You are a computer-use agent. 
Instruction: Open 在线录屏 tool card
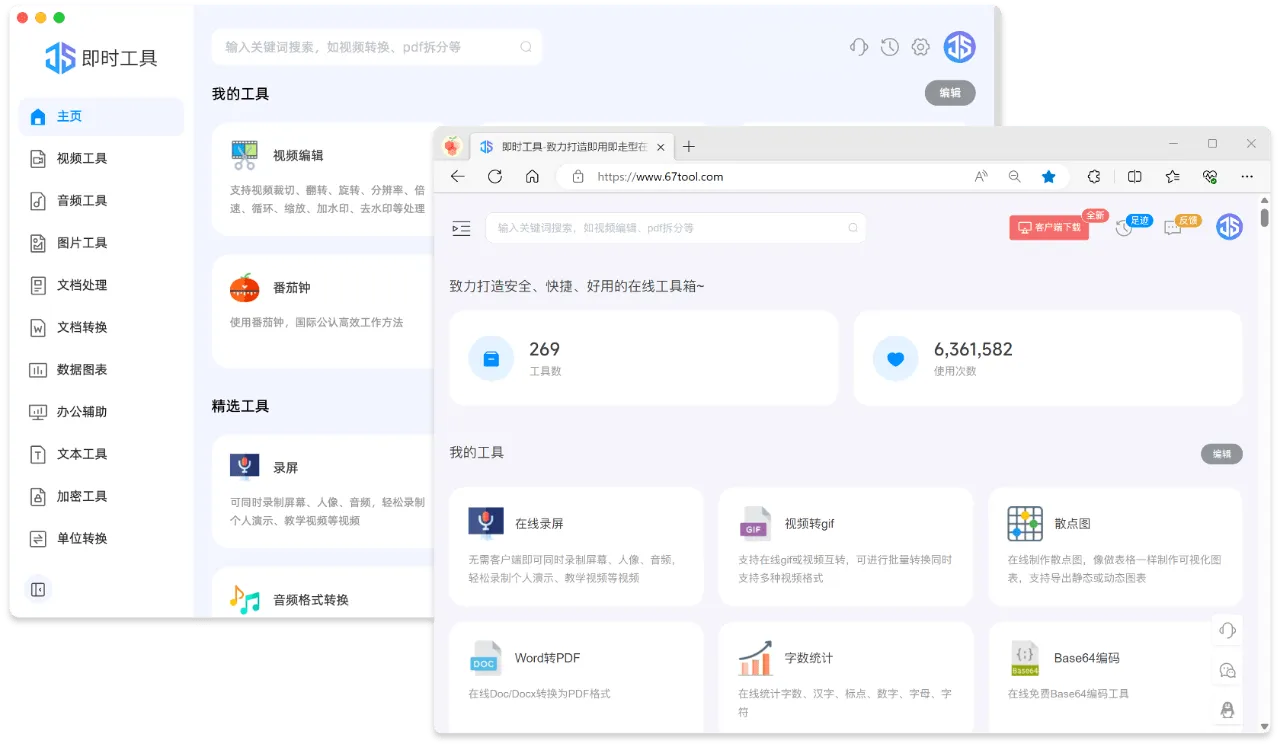[576, 547]
